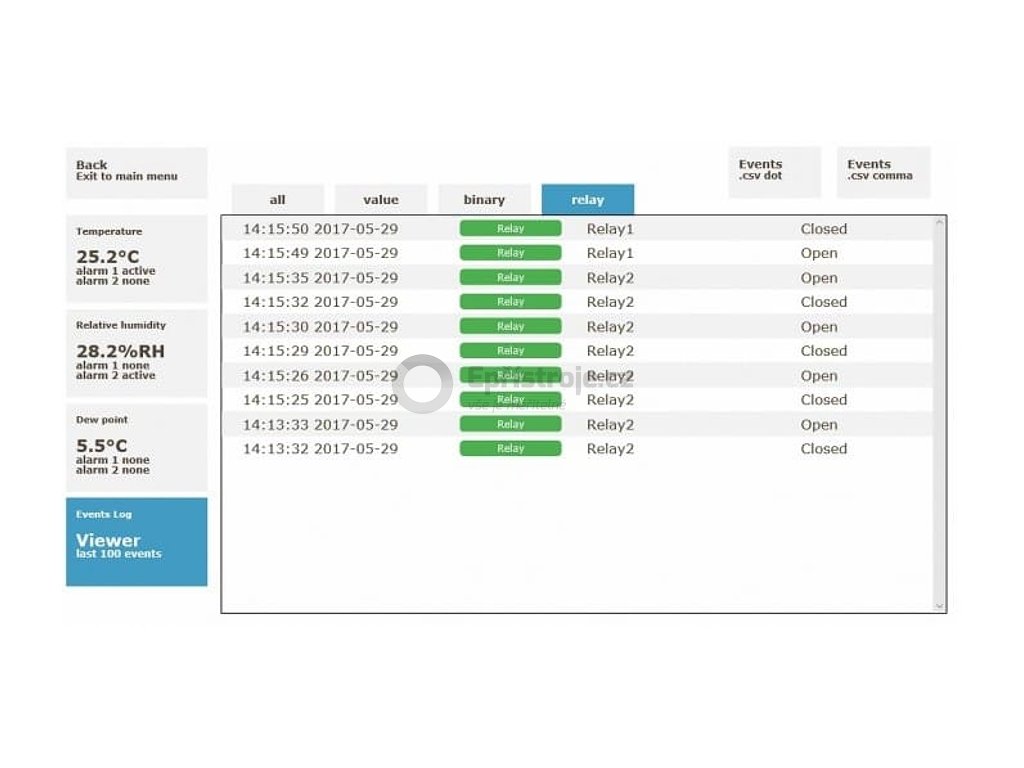Click Relay badge in 14:15:29 row
Viewport: 1024px width, 768px height.
[510, 351]
